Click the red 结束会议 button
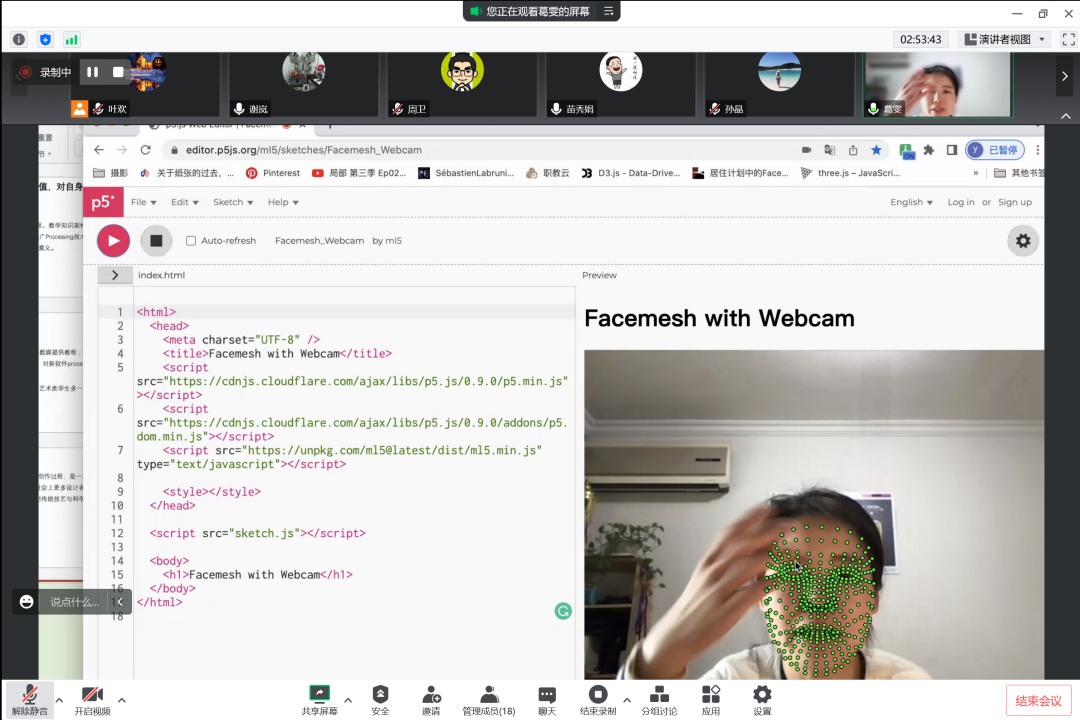 (x=1038, y=700)
